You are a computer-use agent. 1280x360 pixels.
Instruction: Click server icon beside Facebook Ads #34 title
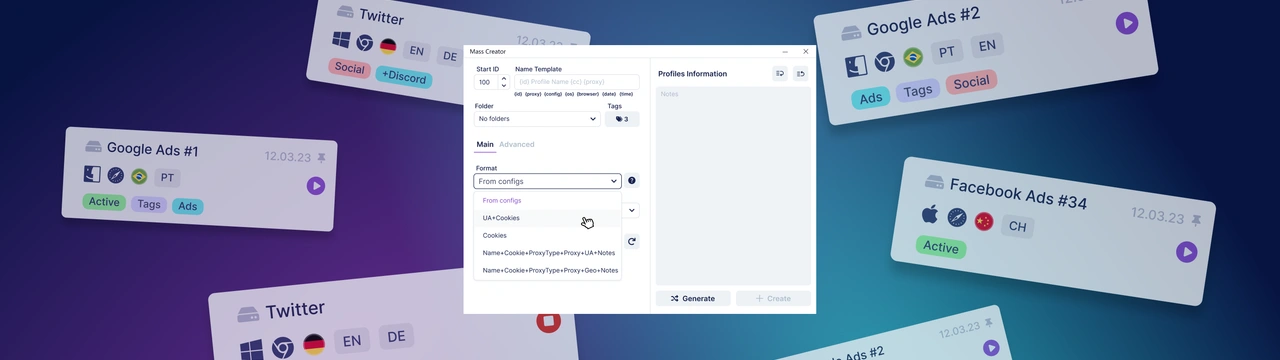[x=934, y=182]
